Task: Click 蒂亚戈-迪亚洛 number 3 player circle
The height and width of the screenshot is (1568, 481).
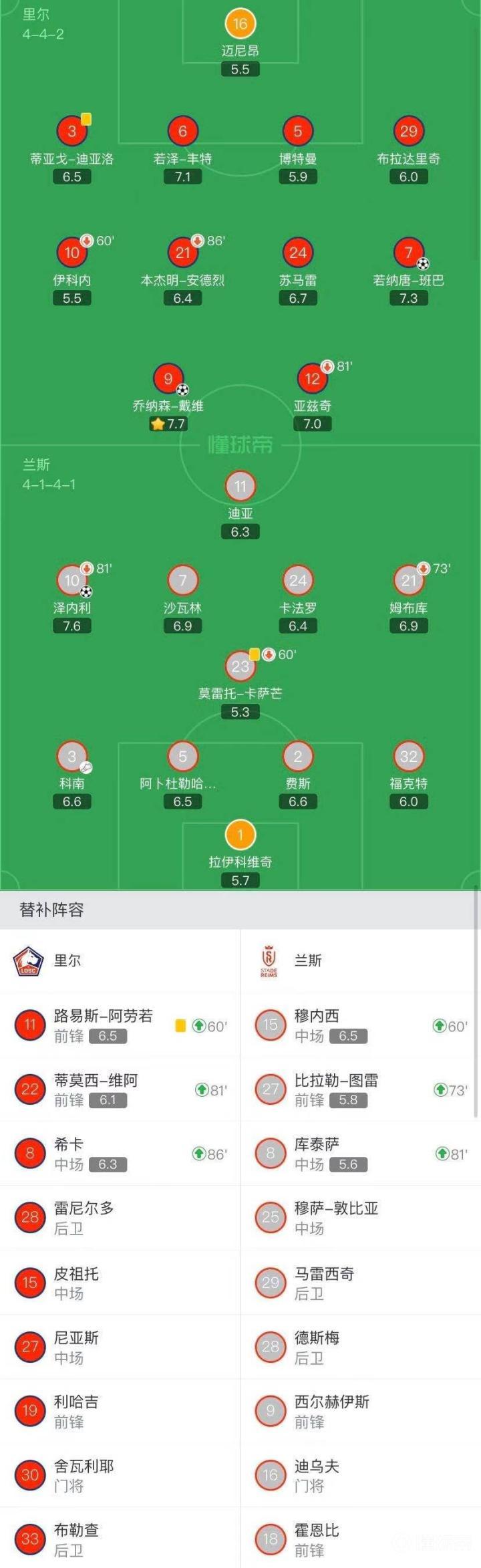Action: click(71, 132)
